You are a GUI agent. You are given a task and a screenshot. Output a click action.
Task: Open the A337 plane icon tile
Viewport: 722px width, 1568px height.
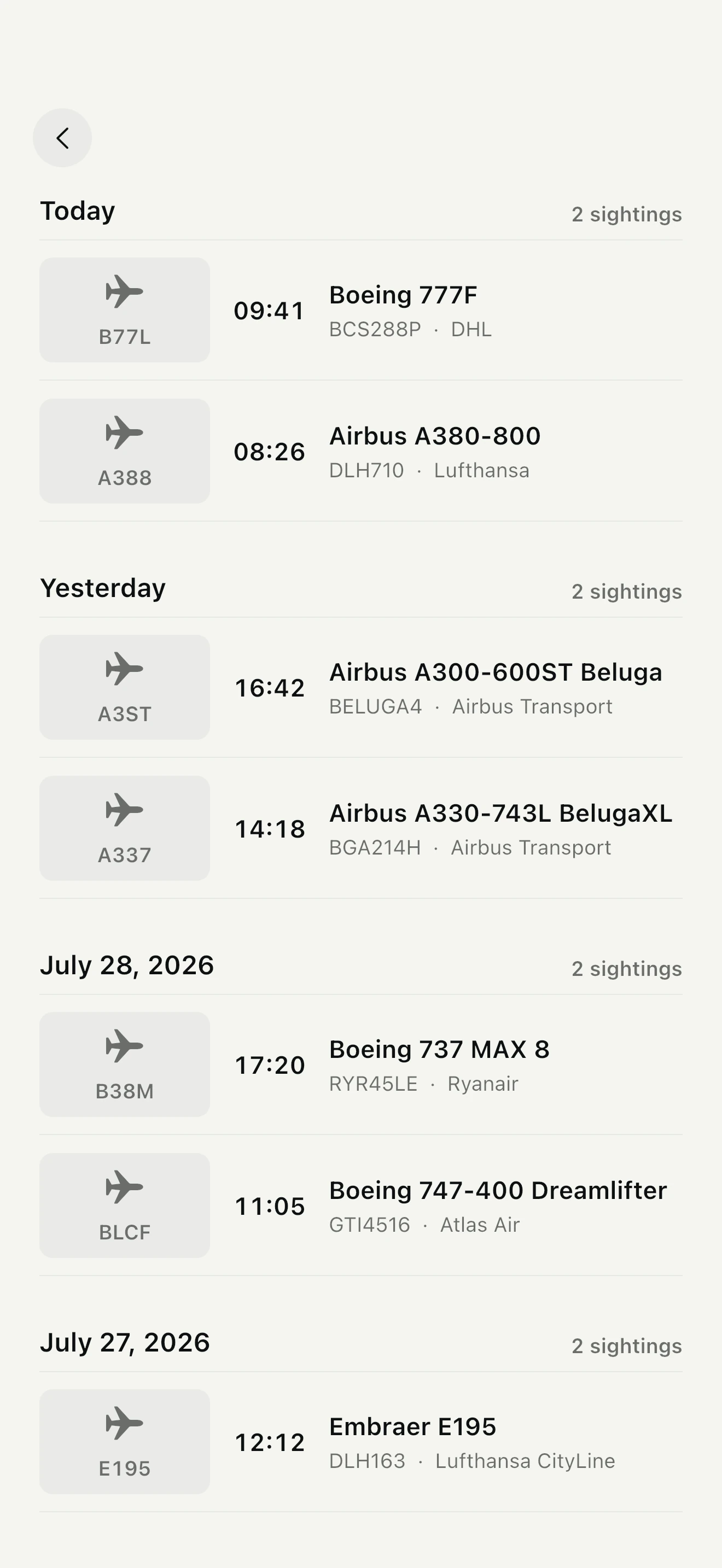click(125, 828)
